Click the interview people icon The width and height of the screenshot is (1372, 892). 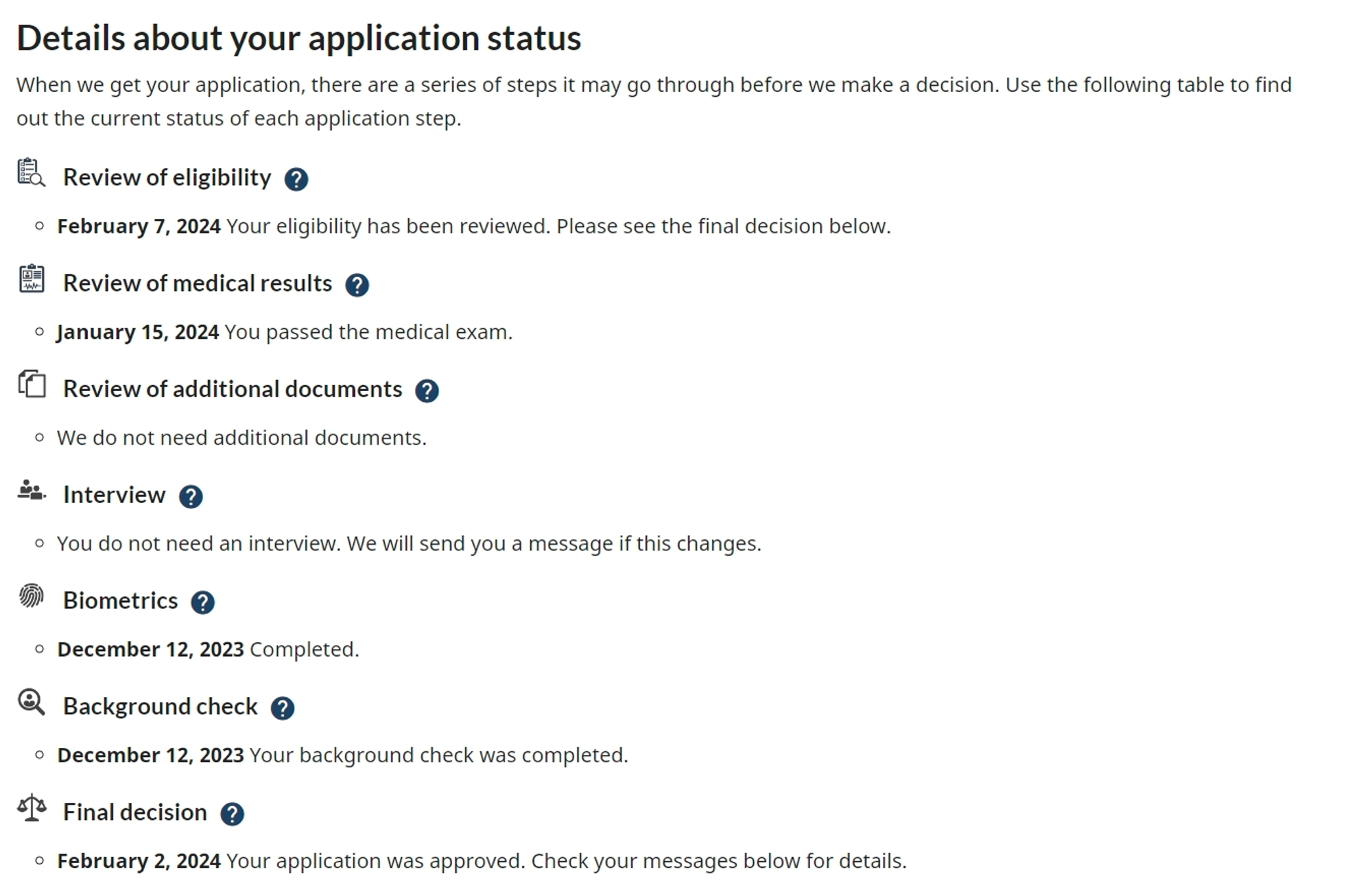click(32, 491)
